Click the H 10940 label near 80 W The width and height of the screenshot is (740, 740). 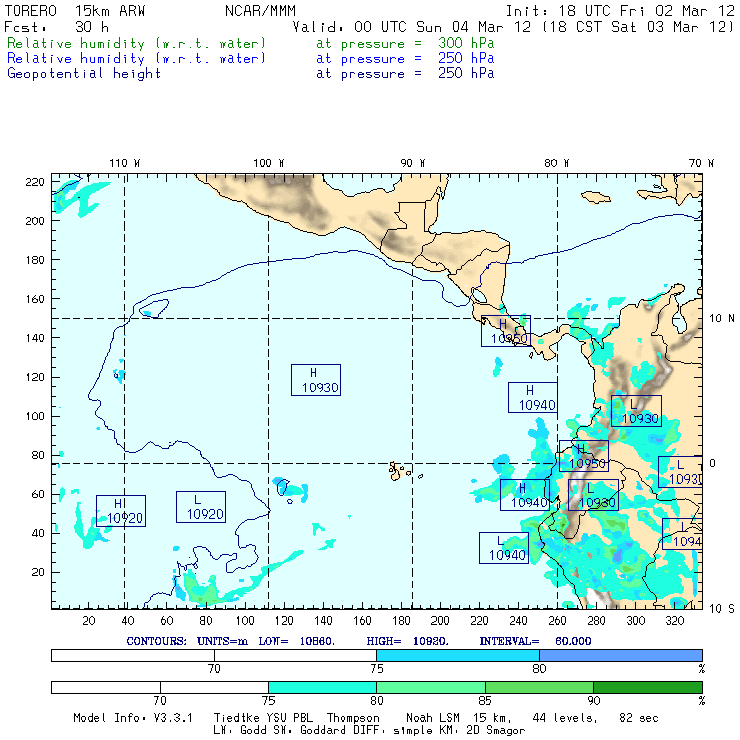point(533,397)
